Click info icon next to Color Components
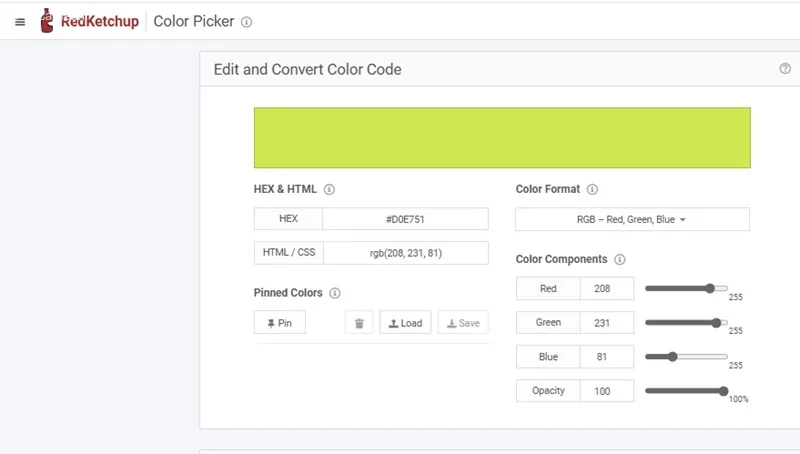Screen dimensions: 800x454 (619, 259)
